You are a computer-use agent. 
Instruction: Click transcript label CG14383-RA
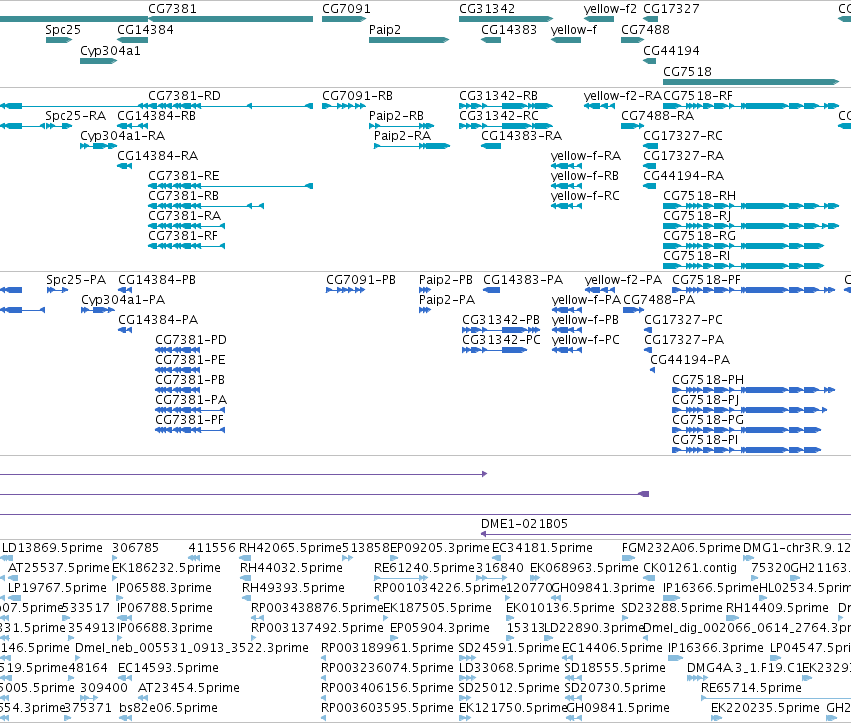click(522, 136)
